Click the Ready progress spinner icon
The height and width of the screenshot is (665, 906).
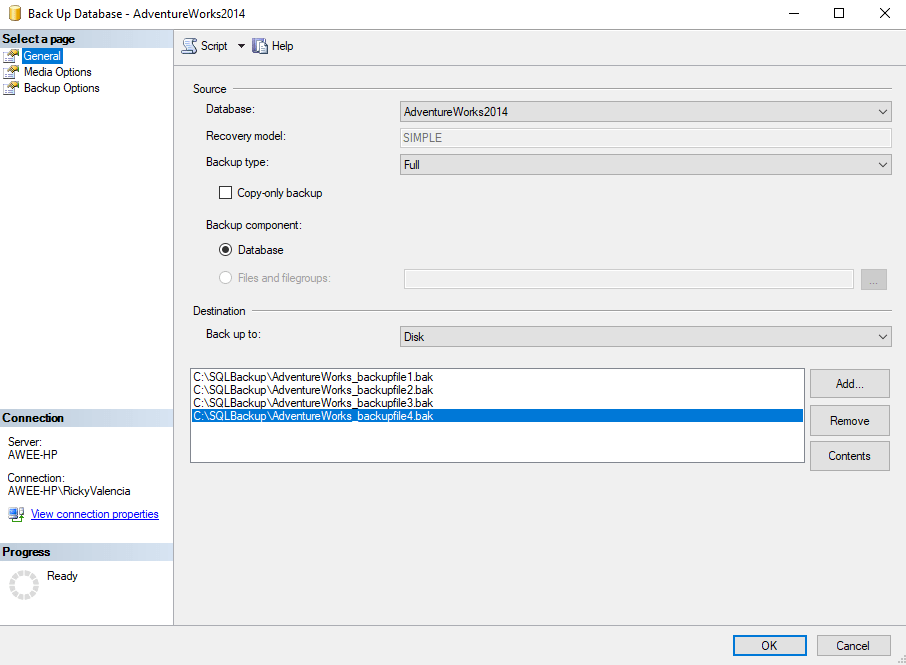(24, 585)
